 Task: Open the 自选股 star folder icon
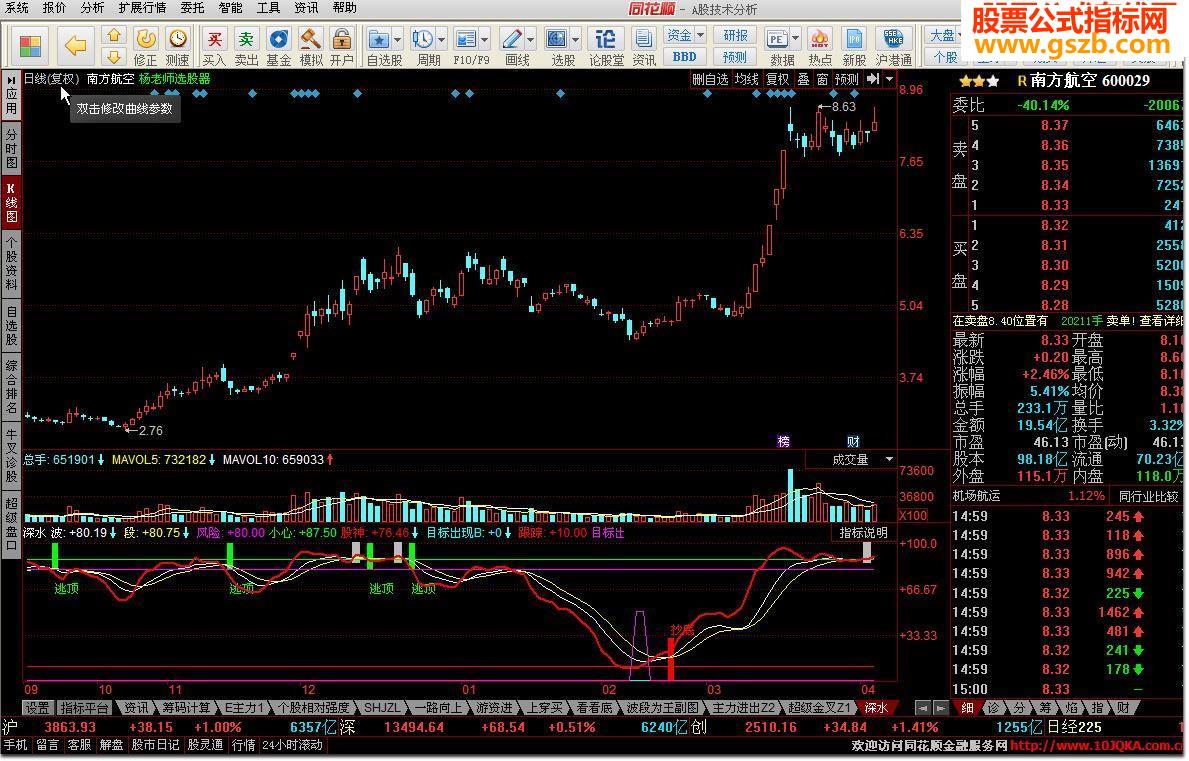point(378,39)
